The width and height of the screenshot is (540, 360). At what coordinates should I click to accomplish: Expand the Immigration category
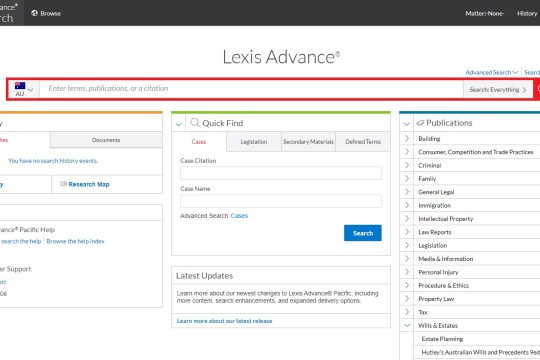click(x=407, y=205)
